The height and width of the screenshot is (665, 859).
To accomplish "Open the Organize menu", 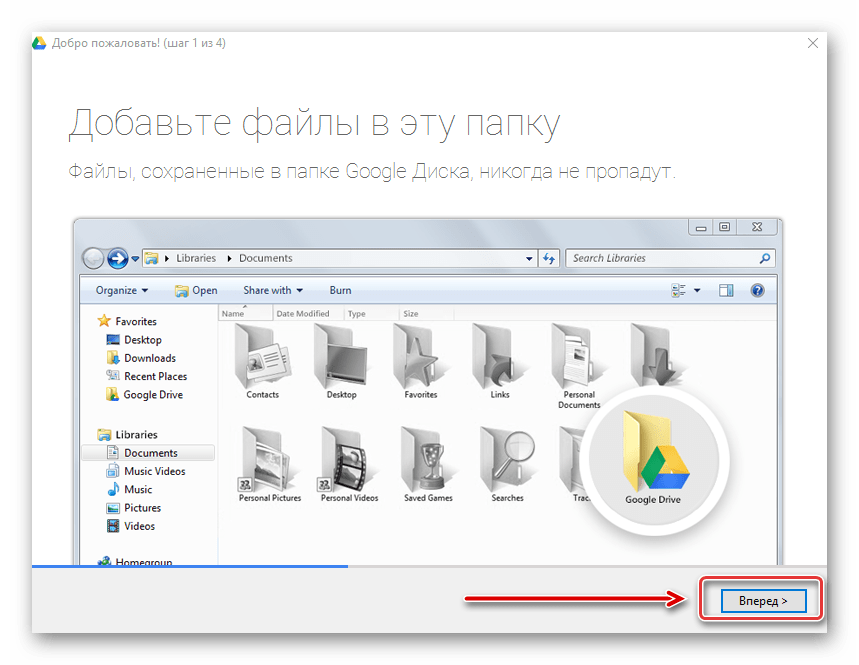I will pos(122,290).
